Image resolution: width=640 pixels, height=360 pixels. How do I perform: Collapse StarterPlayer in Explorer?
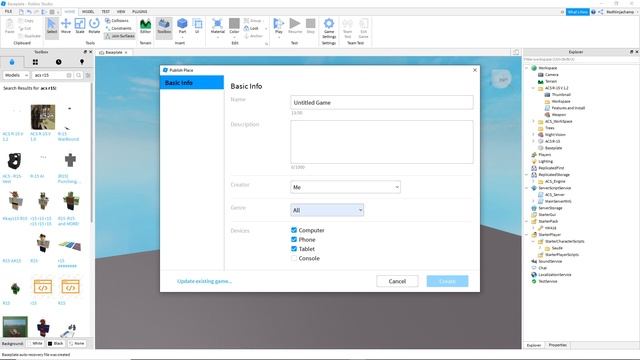pos(527,235)
